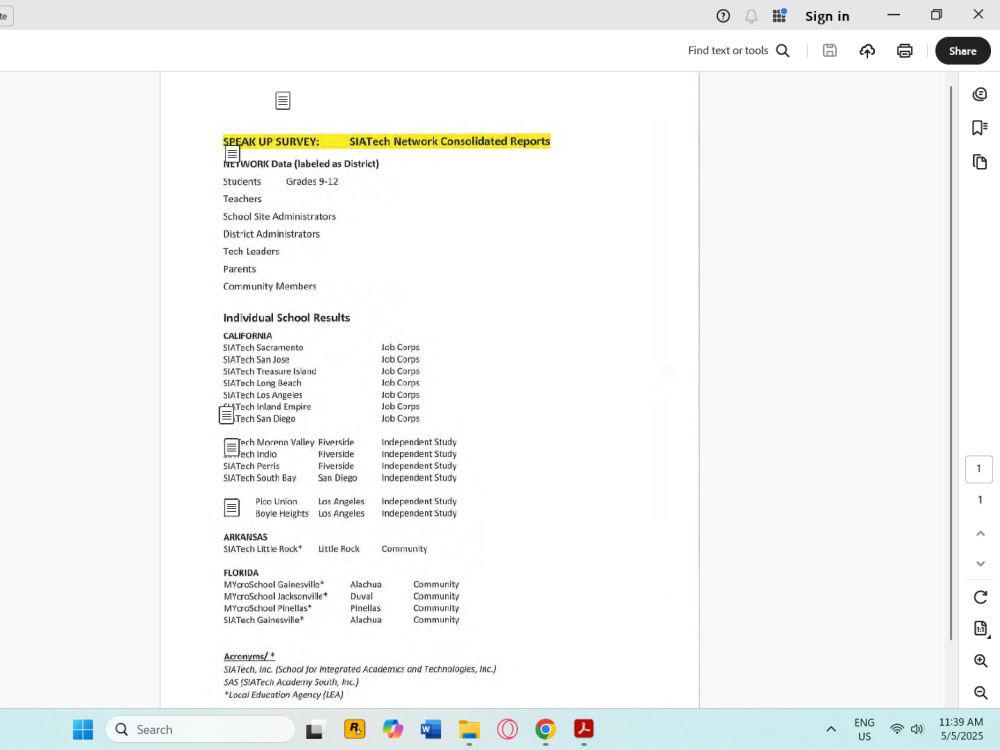Open the note beside NETWORK Data heading
Image resolution: width=1000 pixels, height=750 pixels.
(x=232, y=154)
